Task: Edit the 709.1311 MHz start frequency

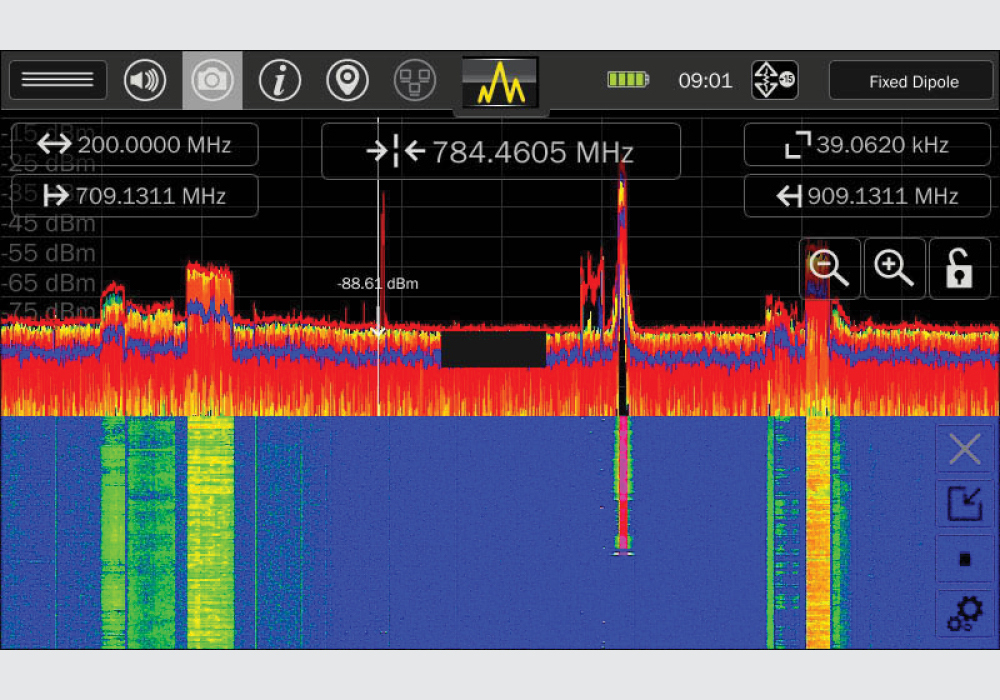Action: (x=135, y=196)
